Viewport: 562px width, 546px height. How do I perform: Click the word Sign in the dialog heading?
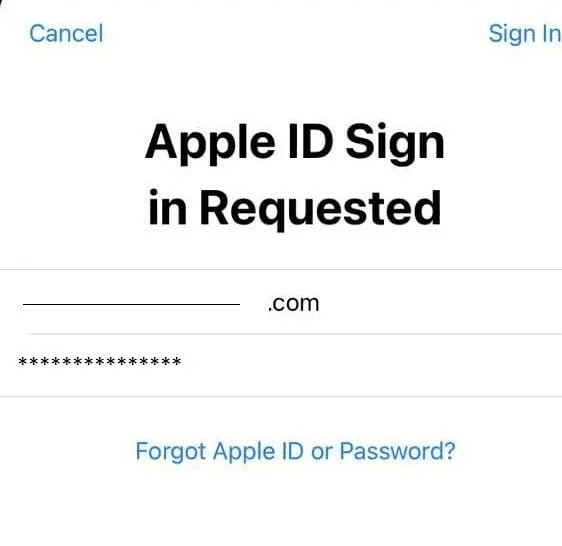[x=395, y=144]
